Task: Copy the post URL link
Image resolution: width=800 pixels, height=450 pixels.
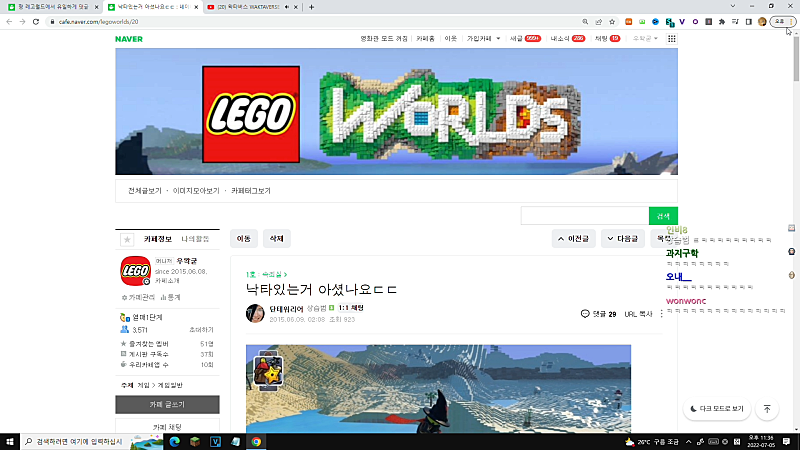Action: (638, 314)
